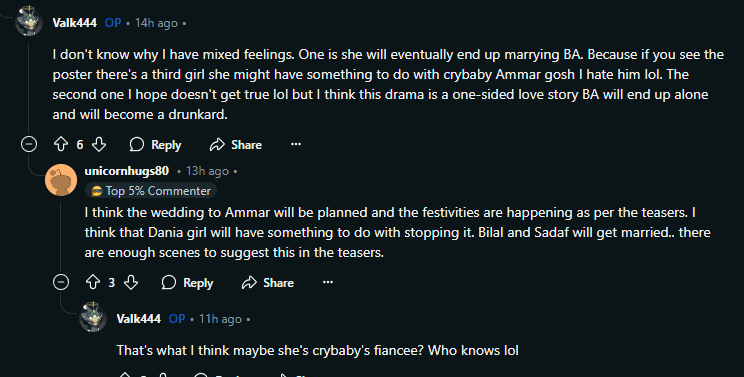The width and height of the screenshot is (744, 377).
Task: Open more options on unicornhugs80's comment
Action: pyautogui.click(x=328, y=283)
